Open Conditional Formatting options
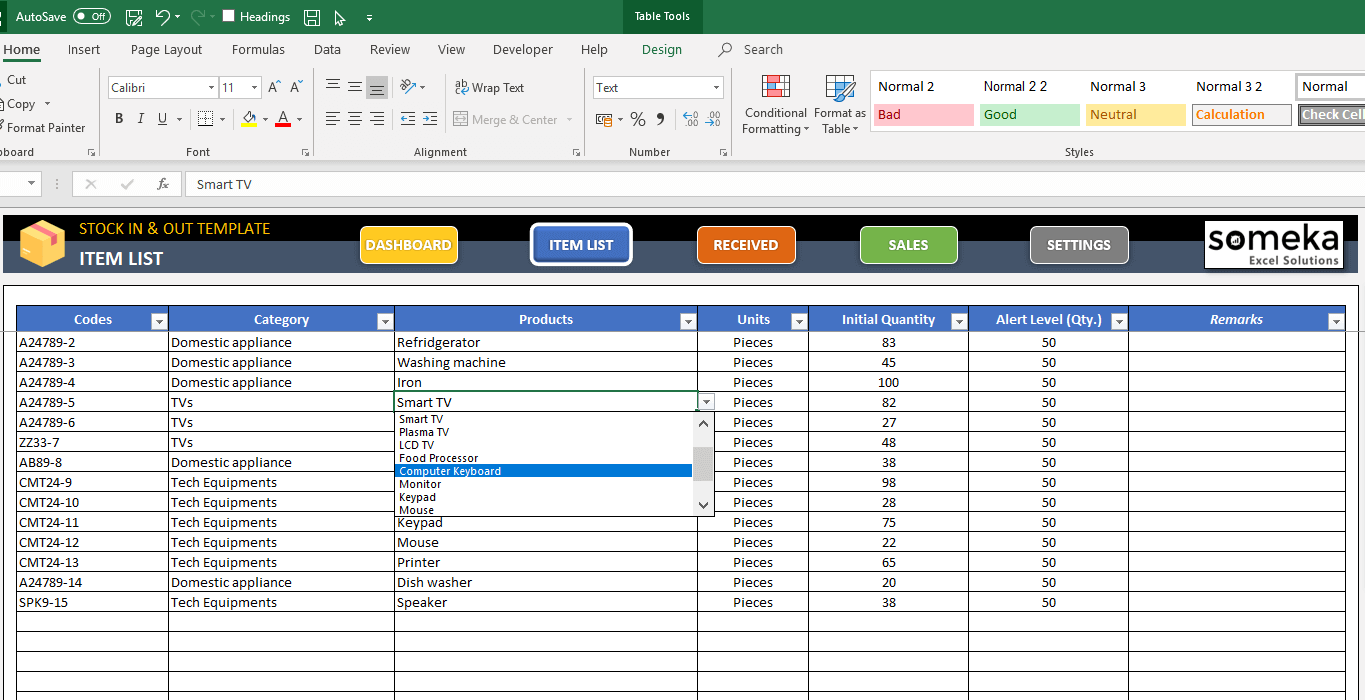The width and height of the screenshot is (1365, 700). pos(776,105)
